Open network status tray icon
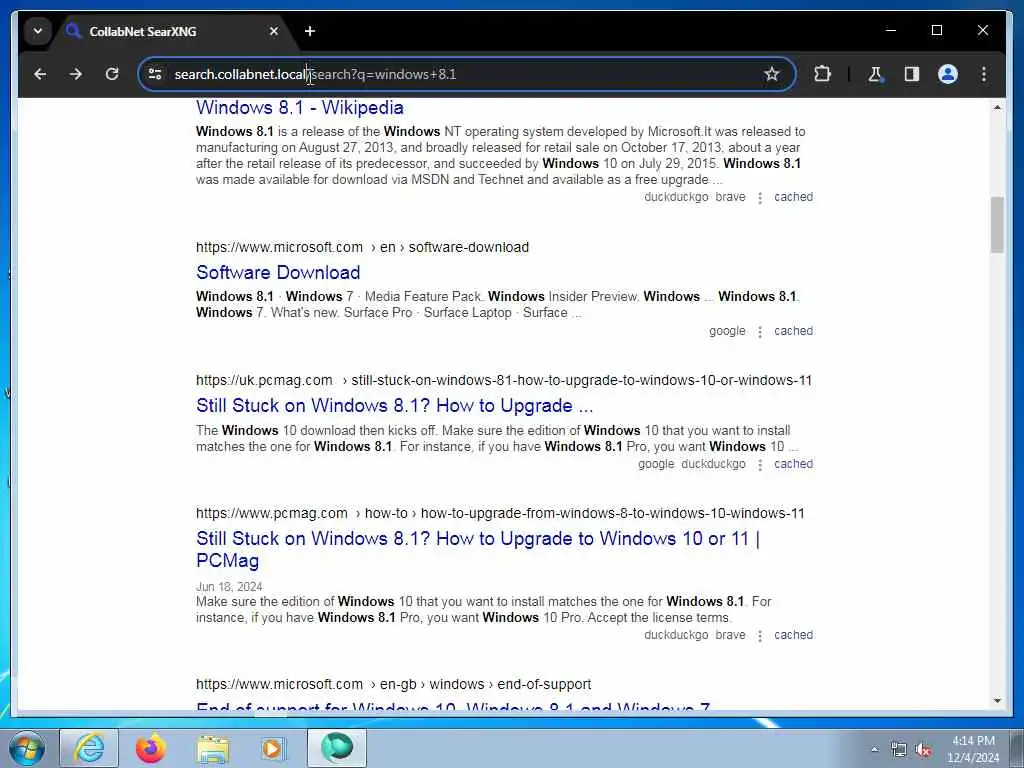 pyautogui.click(x=899, y=750)
